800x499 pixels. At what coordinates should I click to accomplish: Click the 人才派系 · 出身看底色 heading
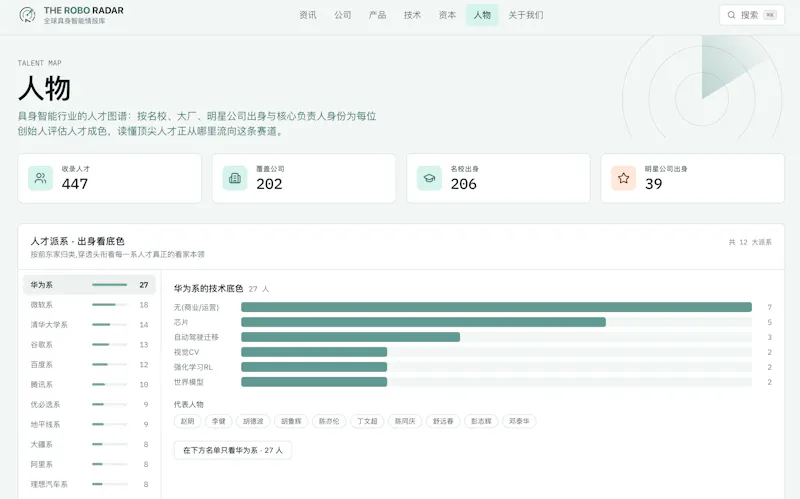78,241
